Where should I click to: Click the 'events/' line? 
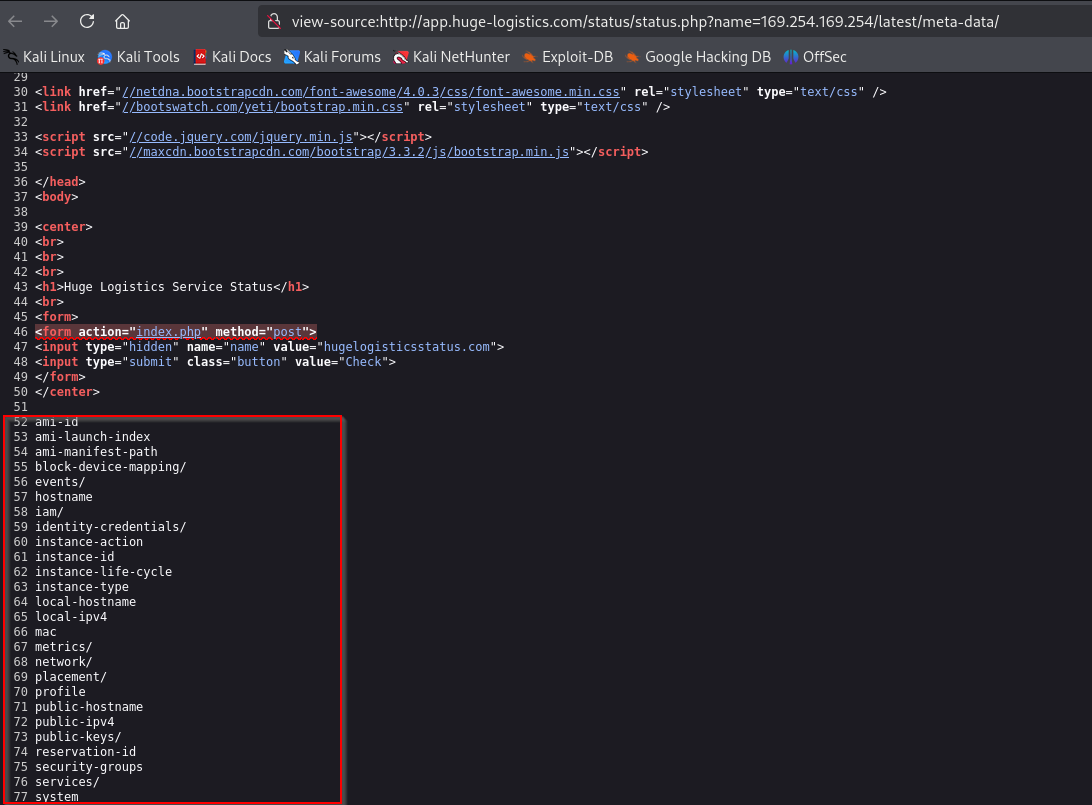pos(60,482)
